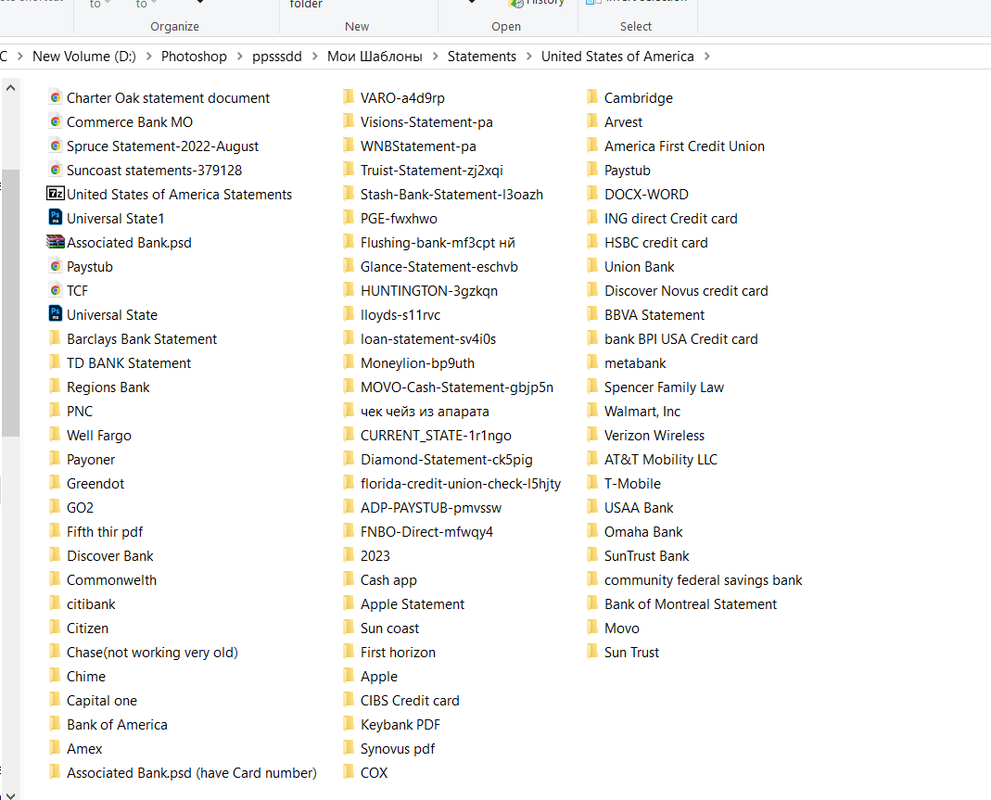991x800 pixels.
Task: Expand chevron after Statements breadcrumb
Action: point(529,56)
